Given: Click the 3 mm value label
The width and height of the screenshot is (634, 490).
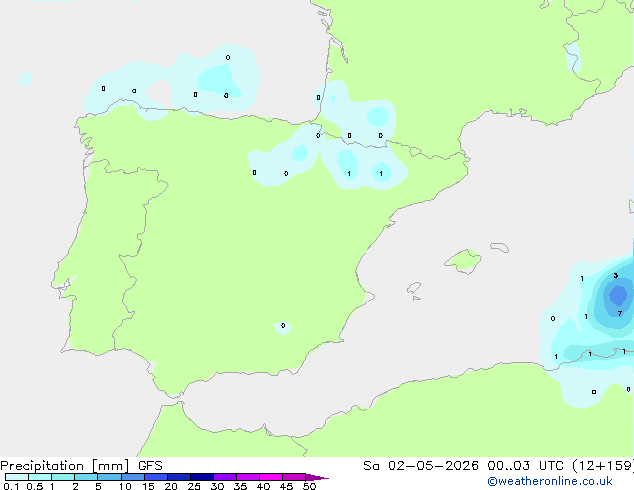Looking at the screenshot, I should click(x=615, y=275).
